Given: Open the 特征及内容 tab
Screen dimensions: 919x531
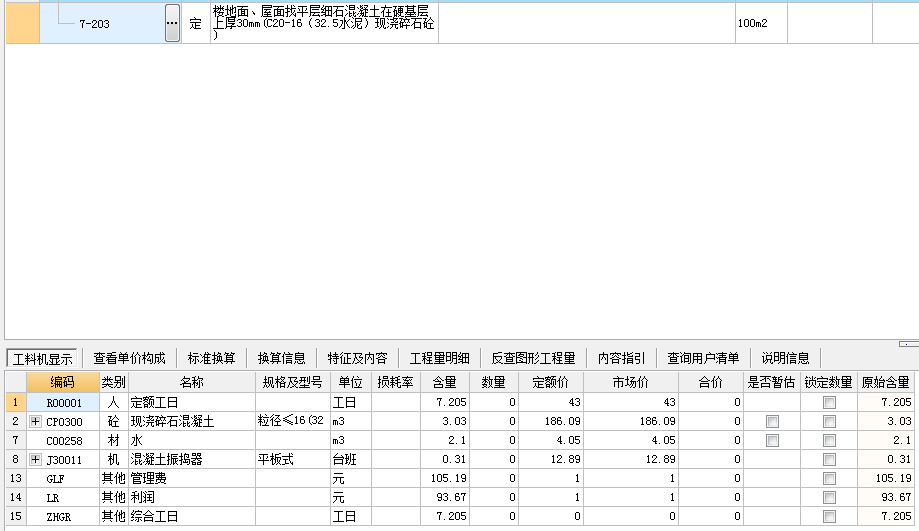Looking at the screenshot, I should coord(358,358).
